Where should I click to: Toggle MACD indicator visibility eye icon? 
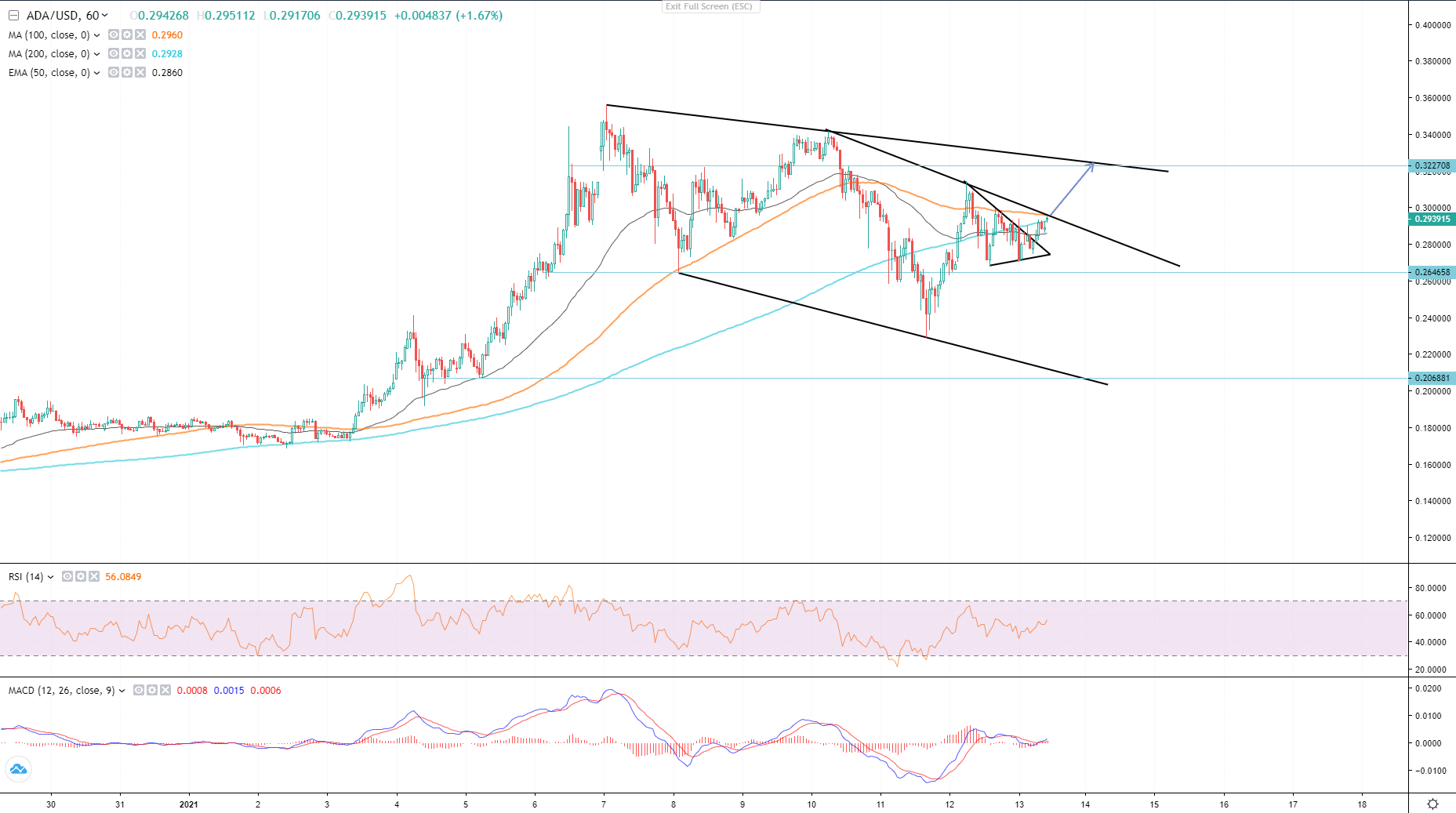tap(139, 690)
